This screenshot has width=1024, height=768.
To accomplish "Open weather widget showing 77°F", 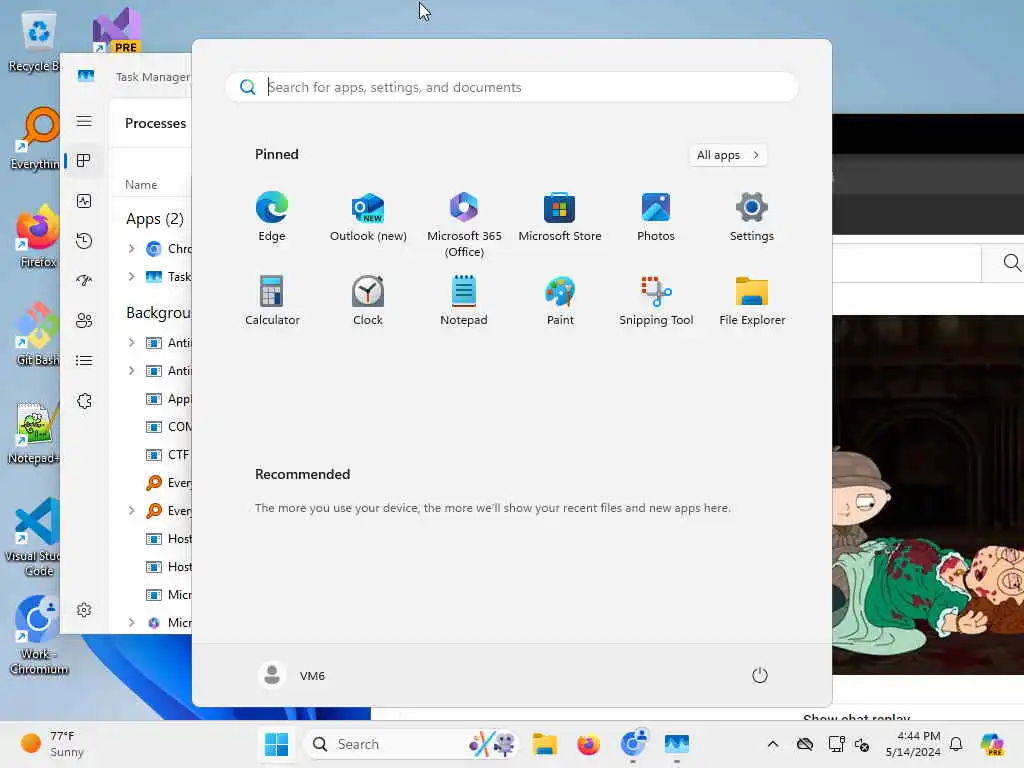I will [52, 744].
